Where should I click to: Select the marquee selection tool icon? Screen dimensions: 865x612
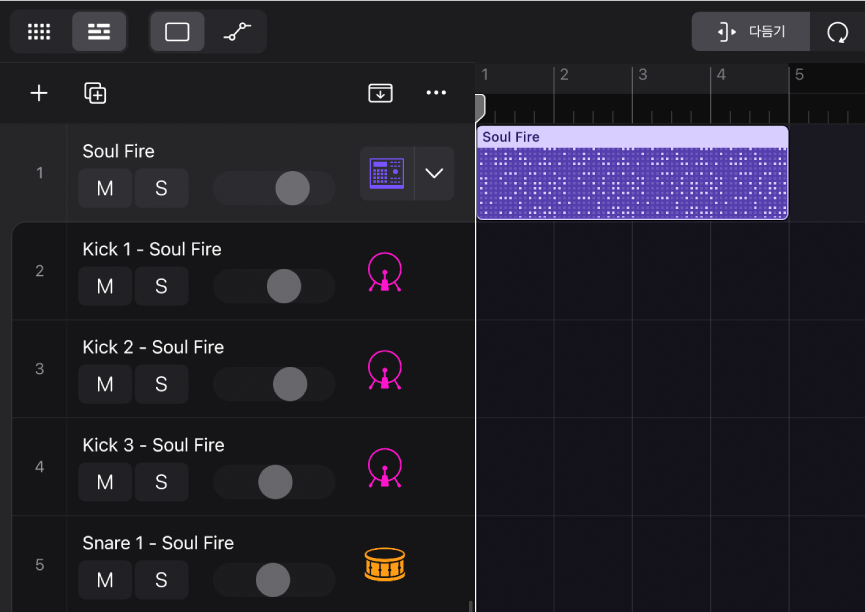(177, 31)
